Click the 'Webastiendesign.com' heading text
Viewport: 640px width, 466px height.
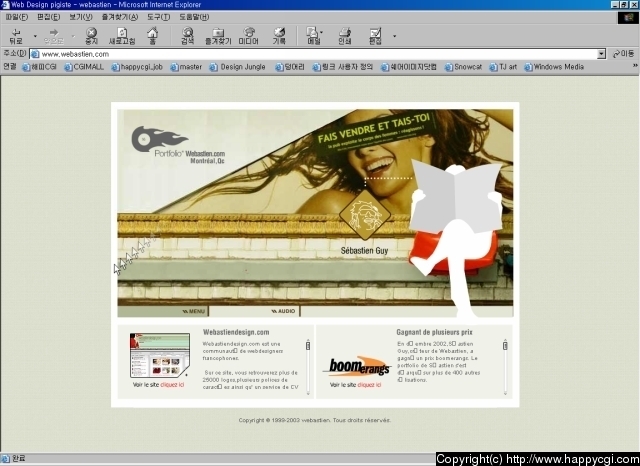[236, 332]
